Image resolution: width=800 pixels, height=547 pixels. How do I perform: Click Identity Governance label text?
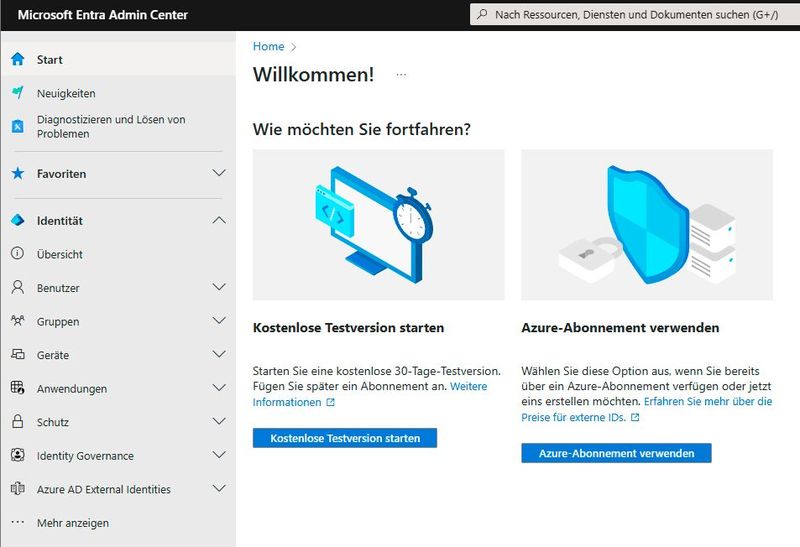(x=85, y=456)
